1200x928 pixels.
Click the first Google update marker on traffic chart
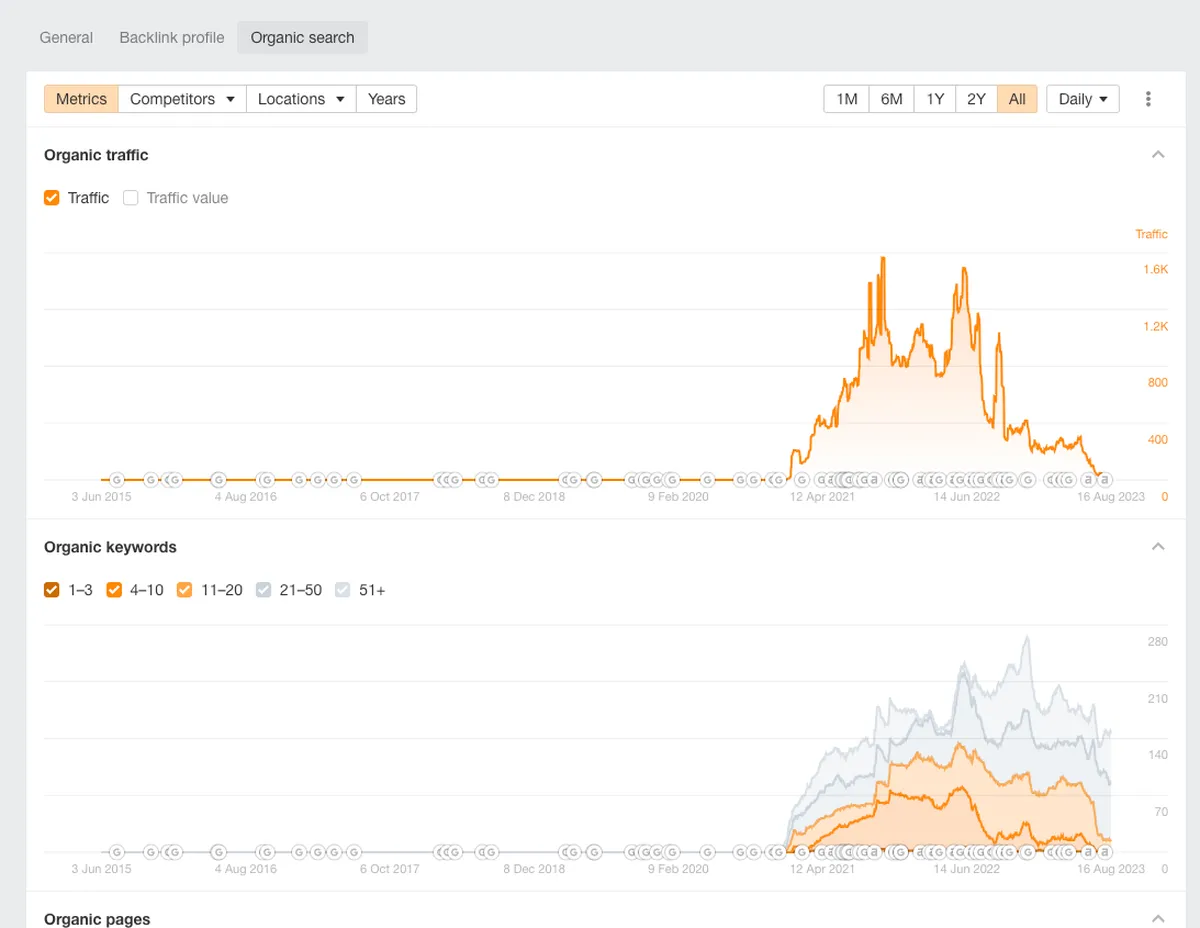point(116,480)
